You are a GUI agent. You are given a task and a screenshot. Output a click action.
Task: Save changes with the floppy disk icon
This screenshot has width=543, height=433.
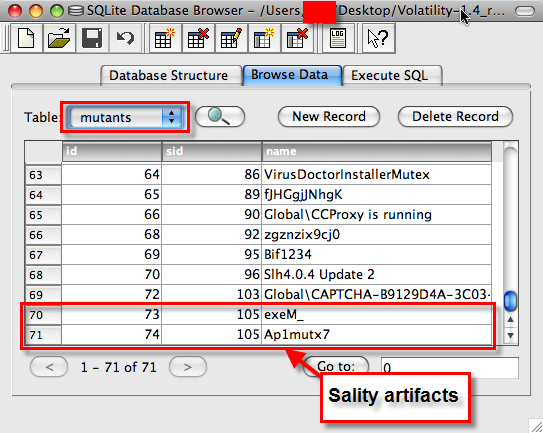92,38
